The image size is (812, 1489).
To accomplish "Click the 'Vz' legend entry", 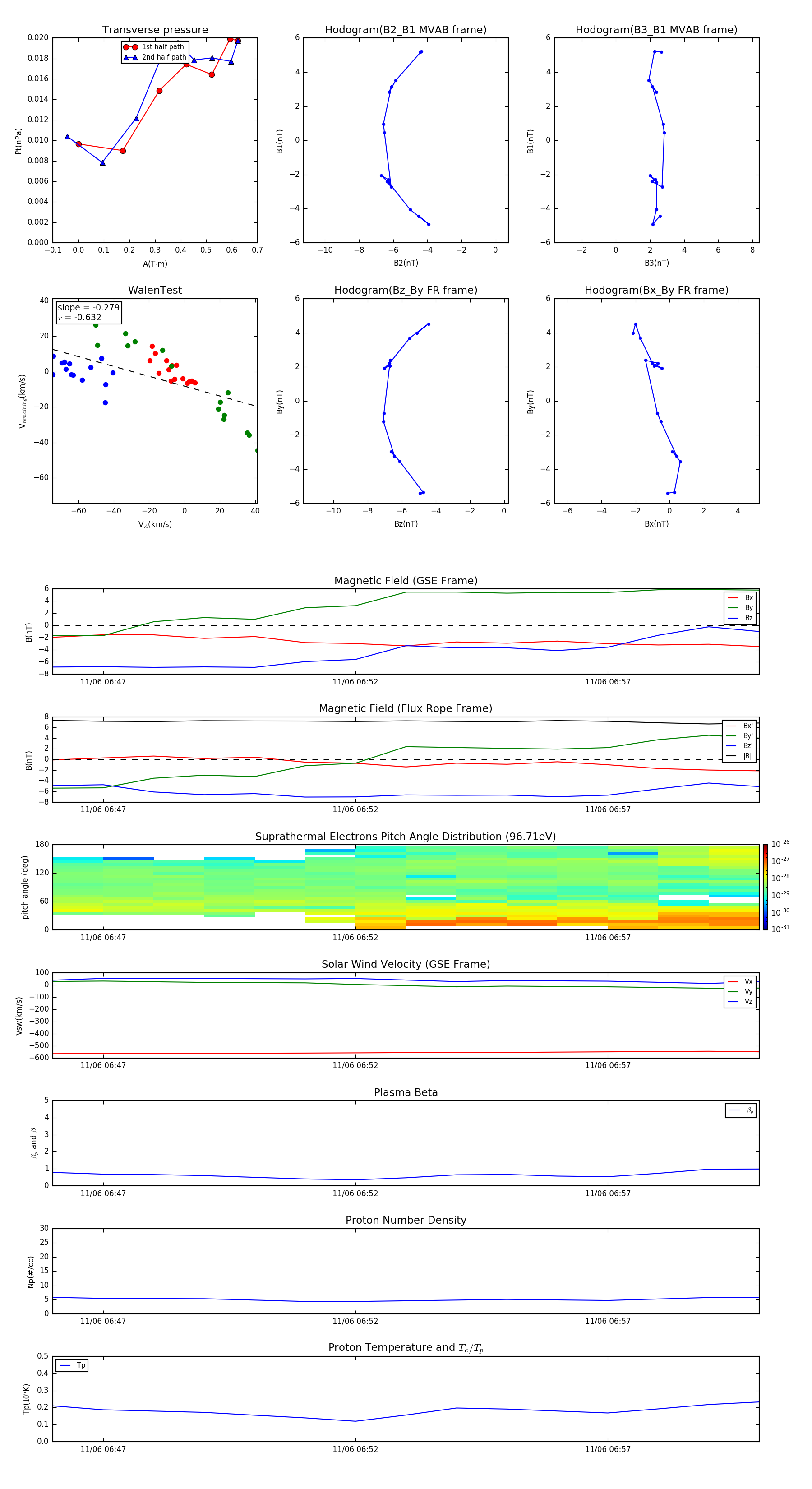I will click(740, 1002).
